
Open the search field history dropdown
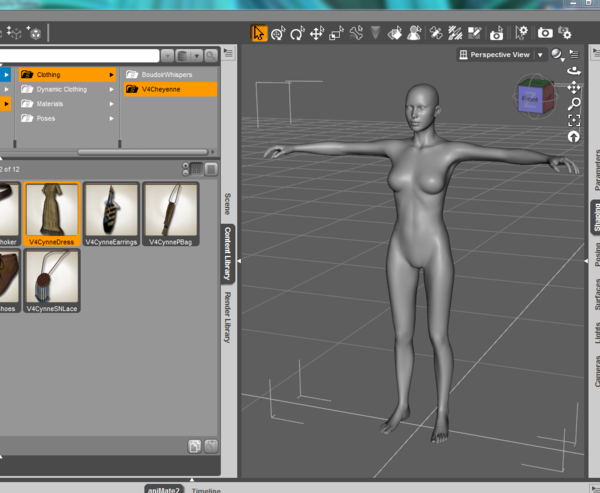[x=167, y=56]
